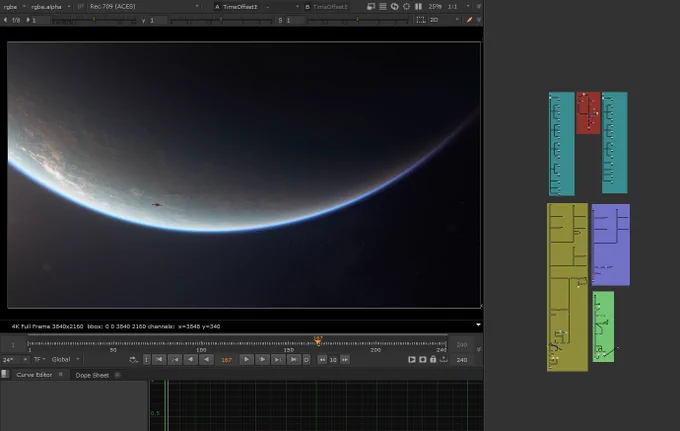The height and width of the screenshot is (431, 680).
Task: Set in point with the I button
Action: [x=147, y=360]
